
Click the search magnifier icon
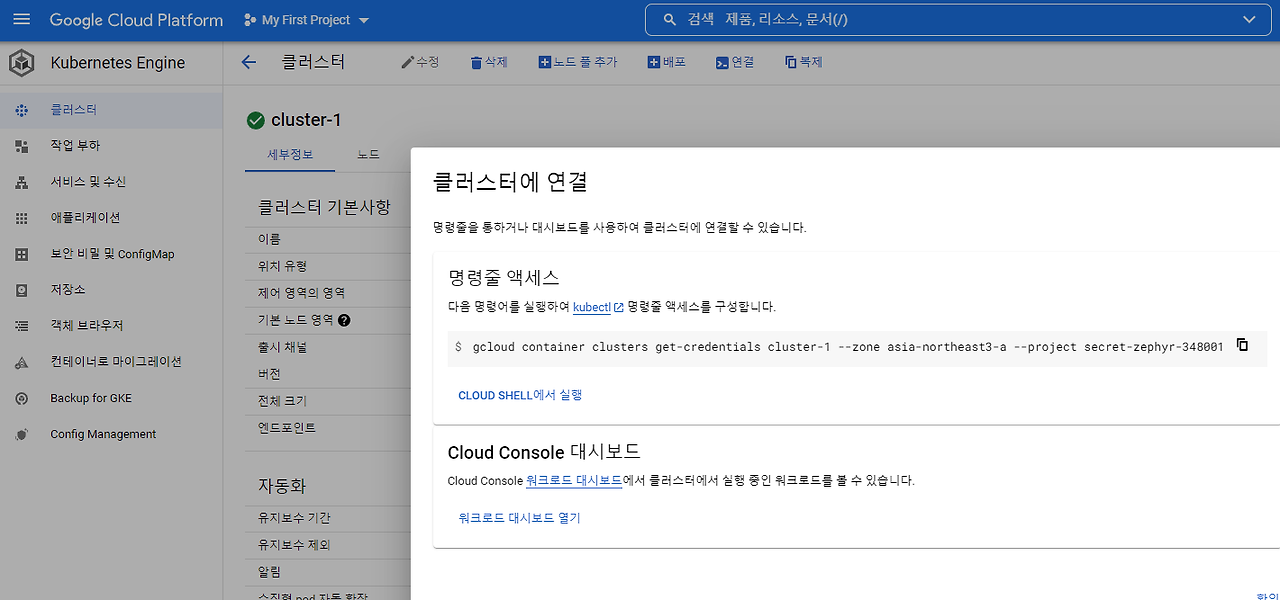click(670, 20)
